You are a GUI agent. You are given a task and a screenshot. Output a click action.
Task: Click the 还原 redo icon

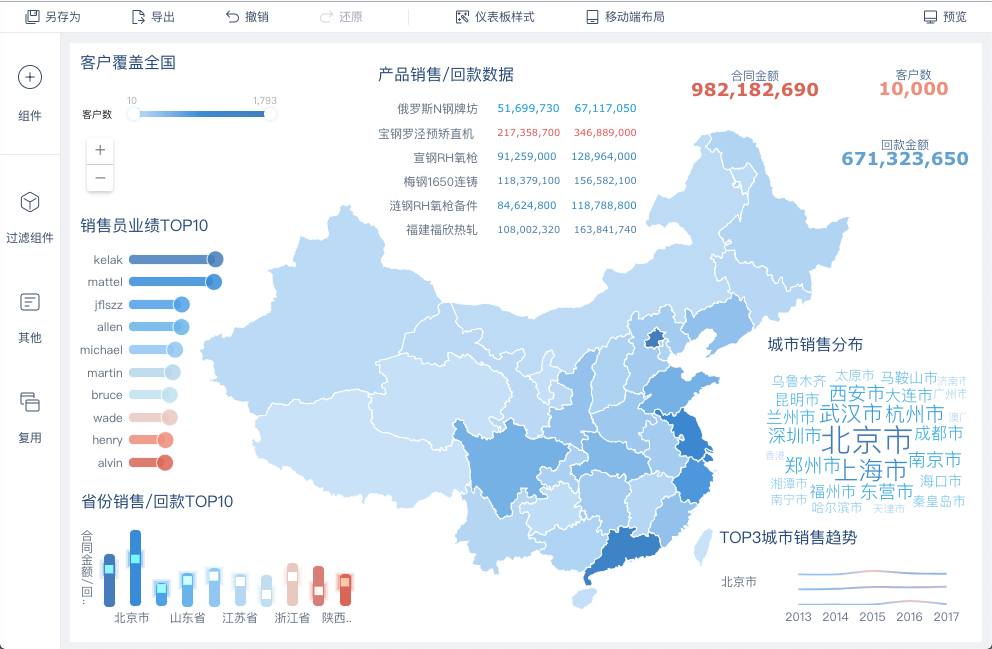coord(326,17)
